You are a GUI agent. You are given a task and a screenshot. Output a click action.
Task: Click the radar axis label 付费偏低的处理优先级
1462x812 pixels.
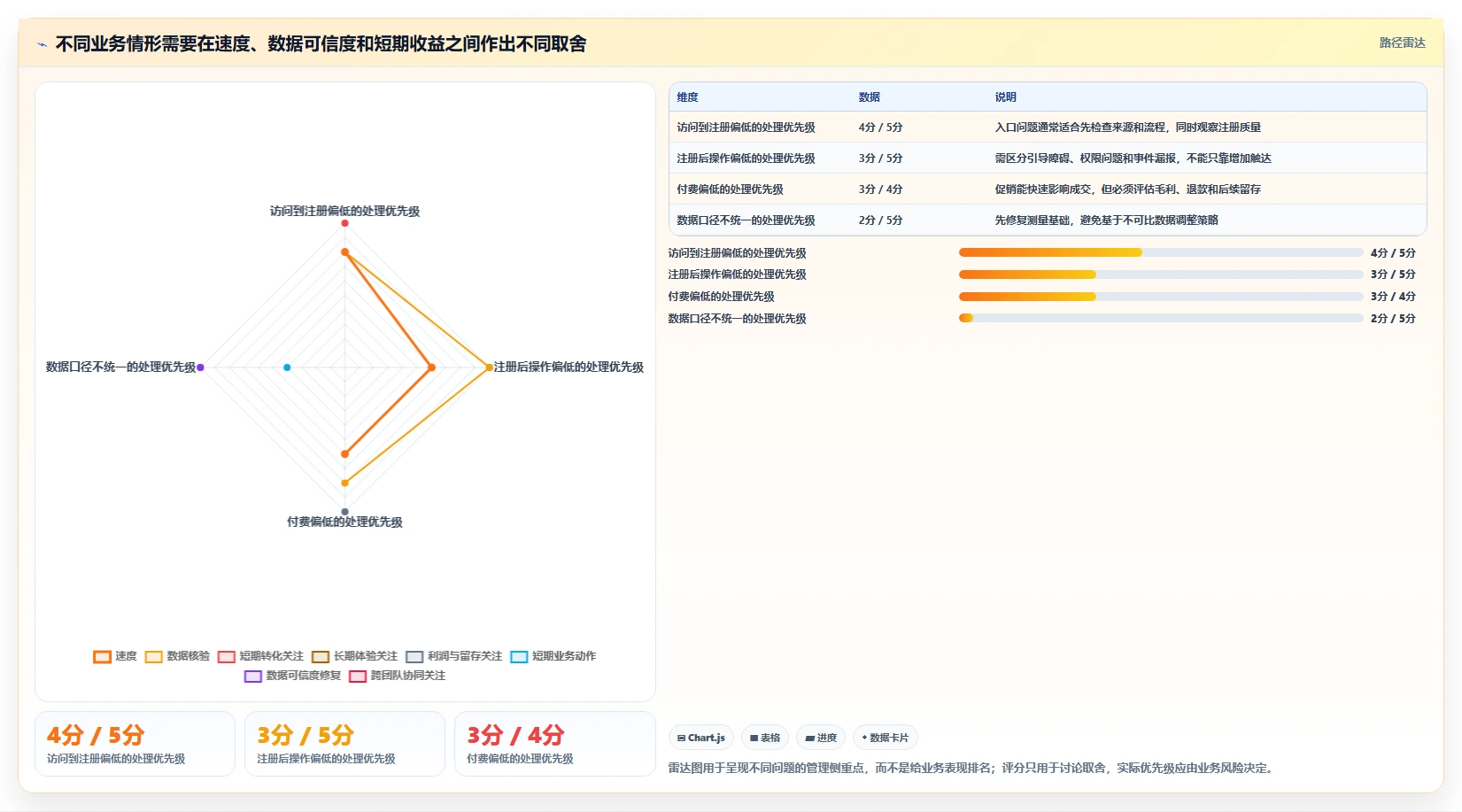point(344,522)
